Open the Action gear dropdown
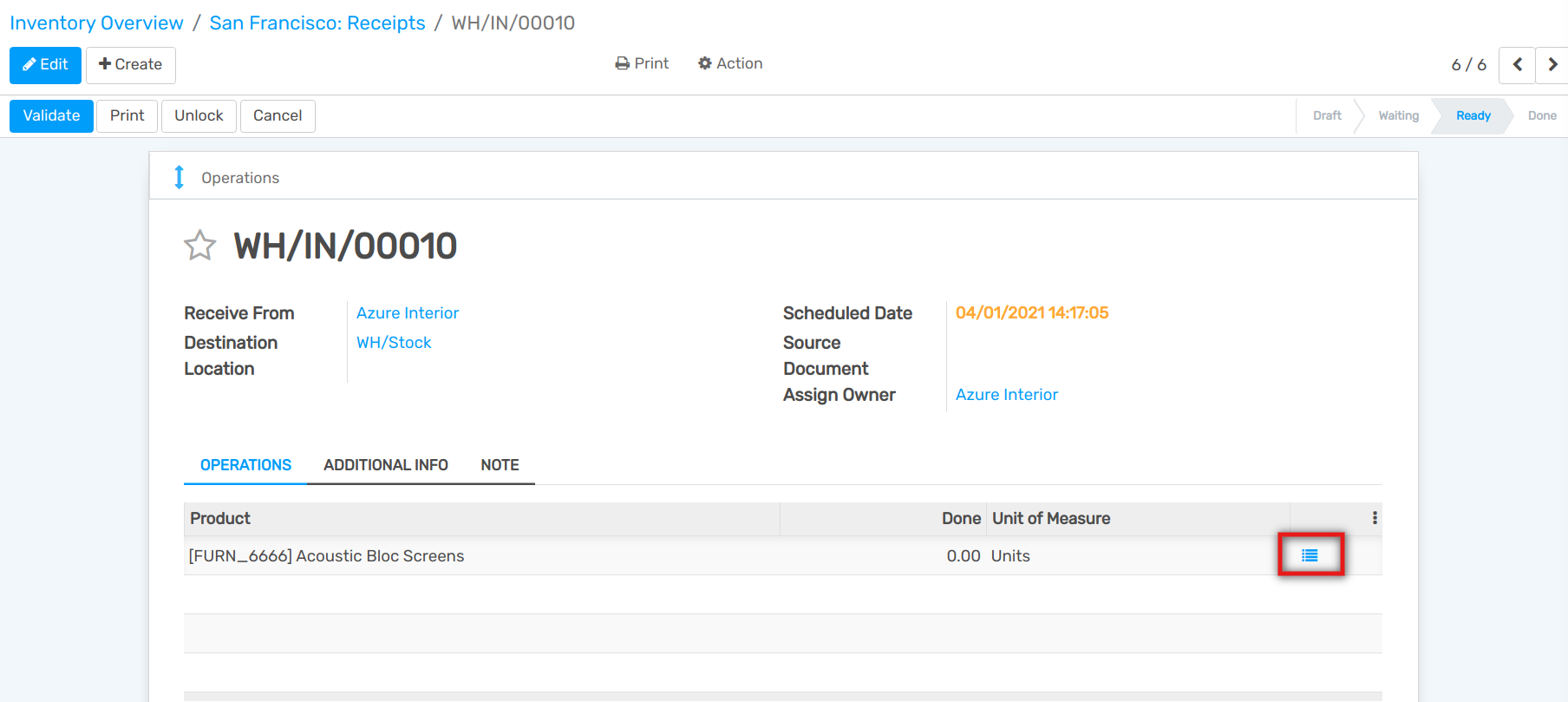This screenshot has width=1568, height=702. pos(730,63)
